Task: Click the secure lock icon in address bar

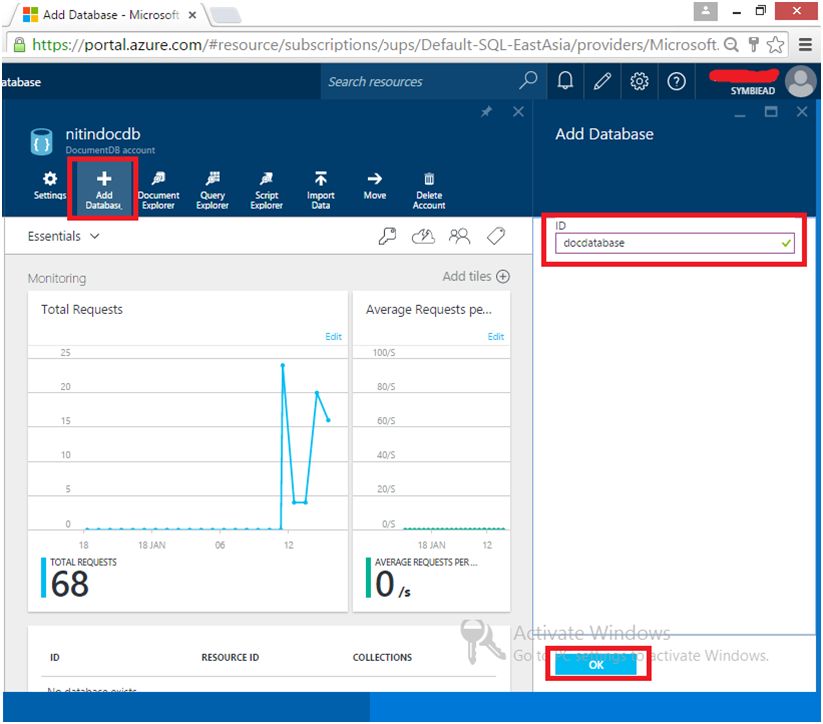Action: pos(19,45)
